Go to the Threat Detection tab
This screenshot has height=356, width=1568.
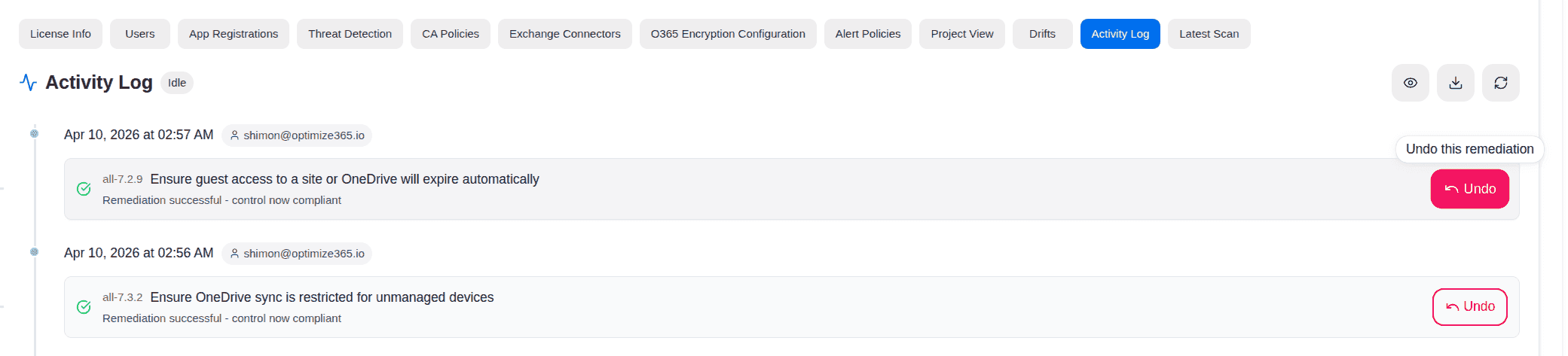[x=350, y=34]
